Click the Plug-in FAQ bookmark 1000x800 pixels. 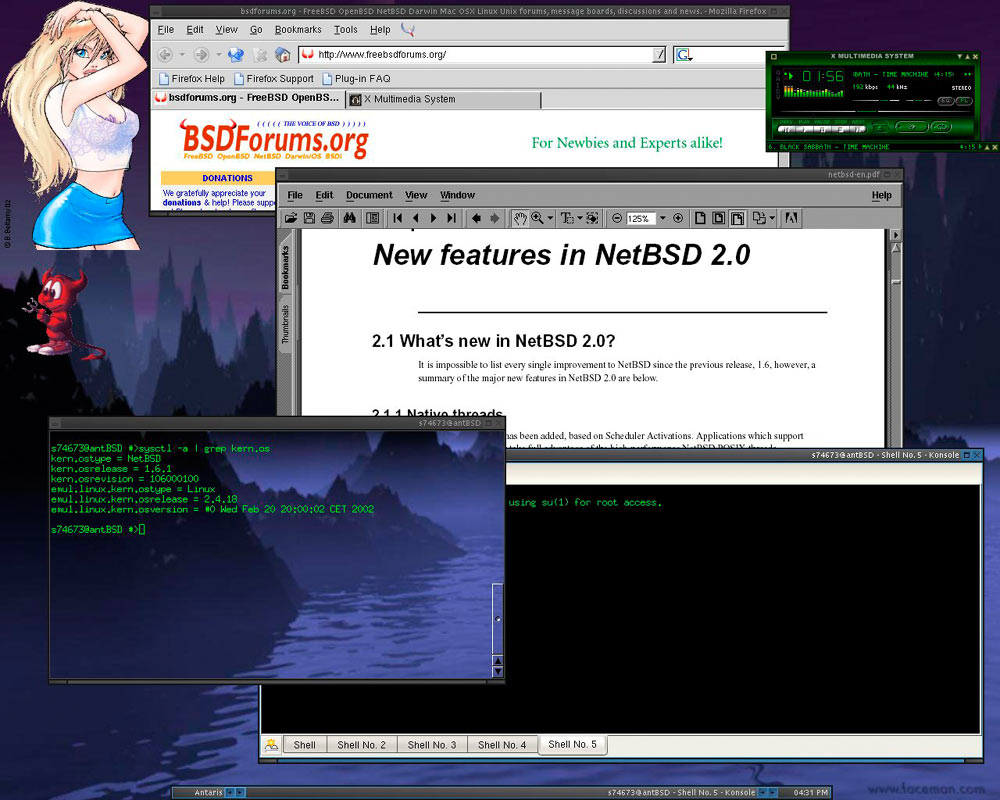[x=358, y=78]
